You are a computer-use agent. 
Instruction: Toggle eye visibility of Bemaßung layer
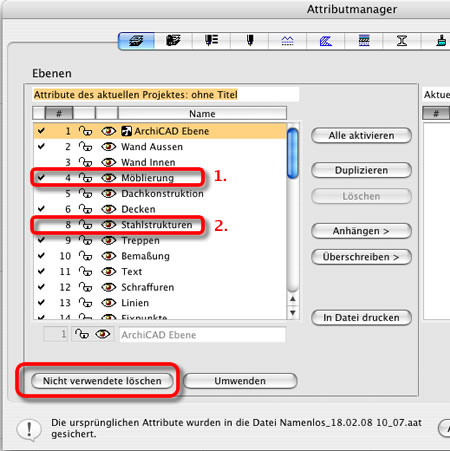click(x=108, y=256)
